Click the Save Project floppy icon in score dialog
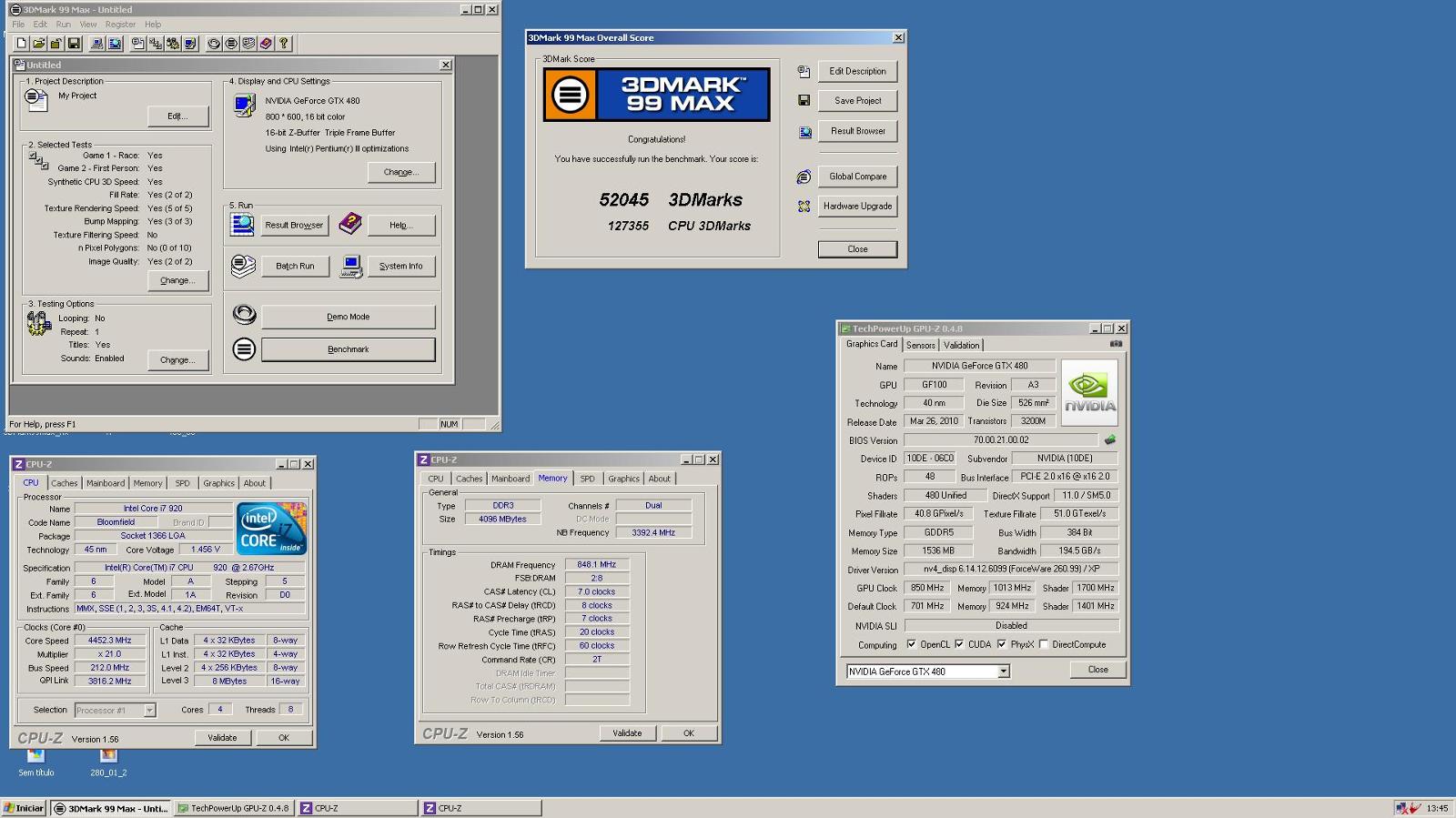The width and height of the screenshot is (1456, 818). point(804,100)
